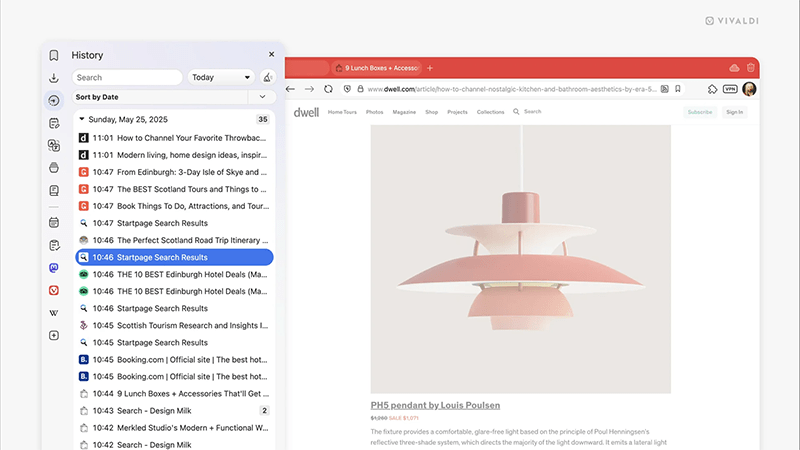Open the Mastodon web panel

click(x=54, y=268)
